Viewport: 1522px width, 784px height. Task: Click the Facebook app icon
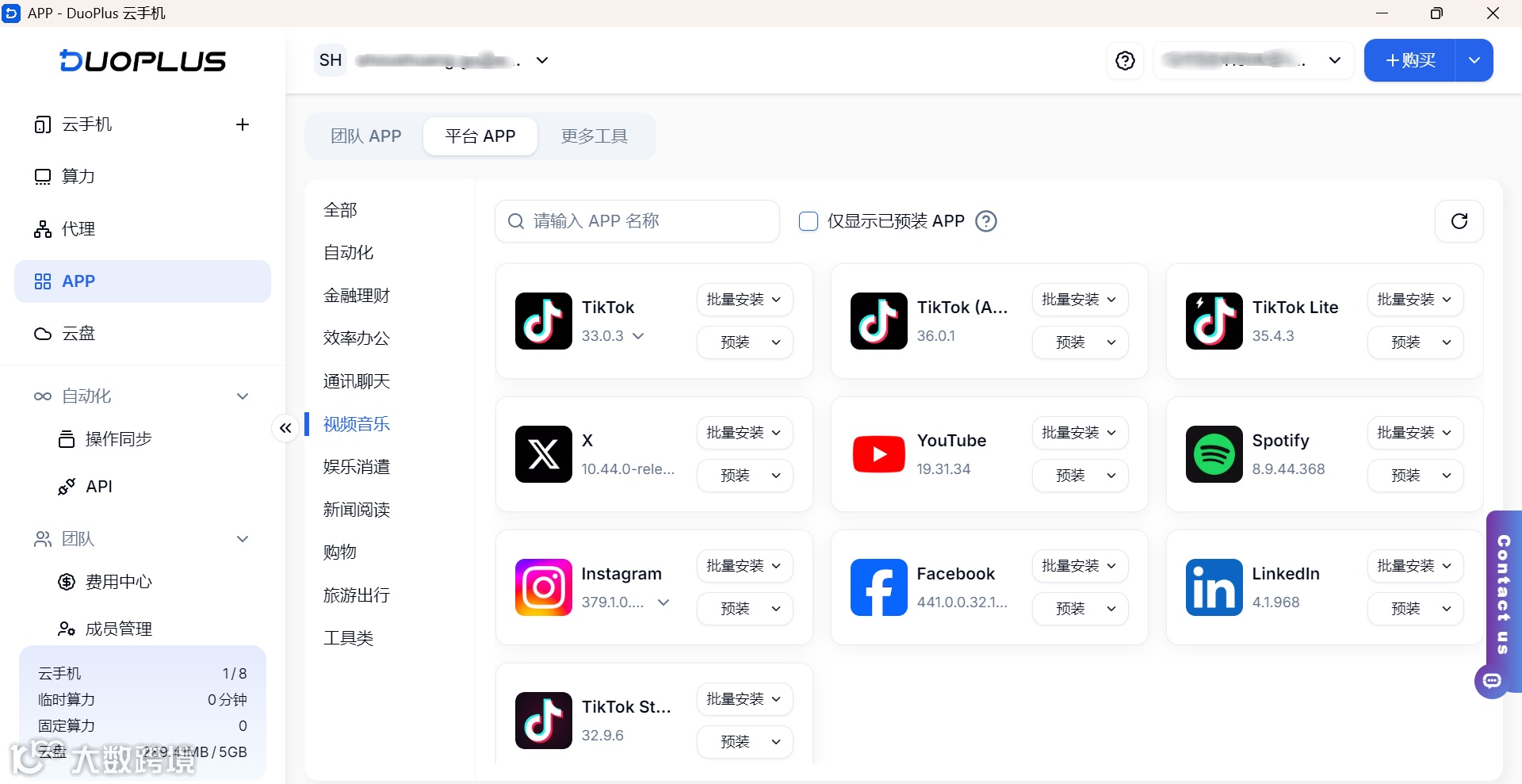point(879,587)
